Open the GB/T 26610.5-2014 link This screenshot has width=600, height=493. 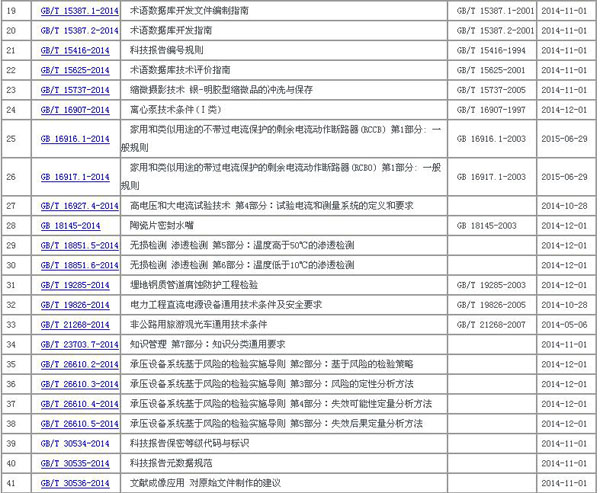click(x=80, y=424)
